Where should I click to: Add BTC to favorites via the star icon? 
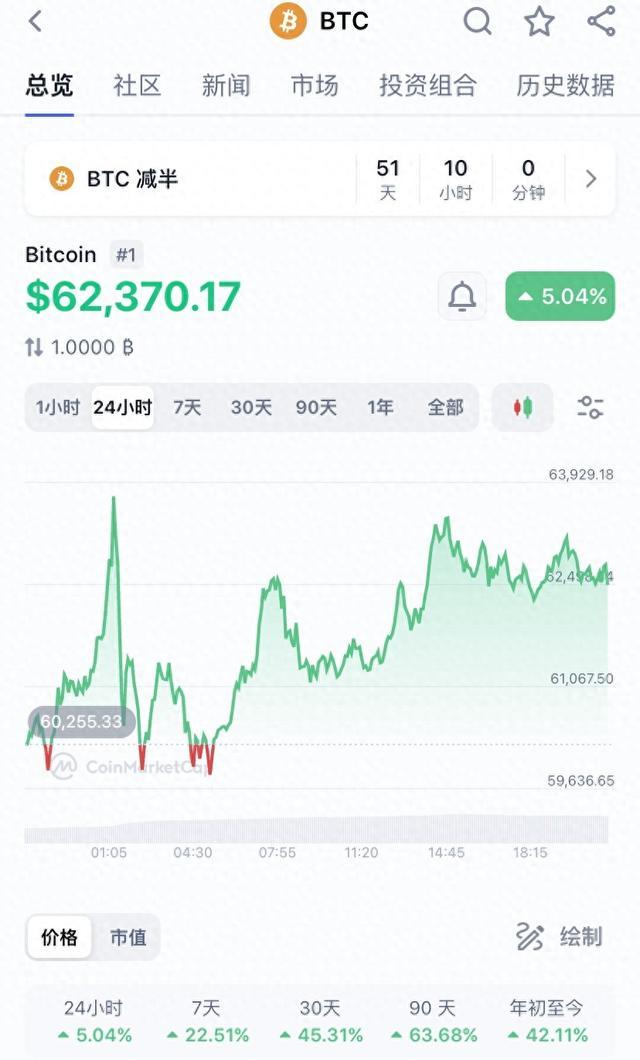tap(538, 21)
